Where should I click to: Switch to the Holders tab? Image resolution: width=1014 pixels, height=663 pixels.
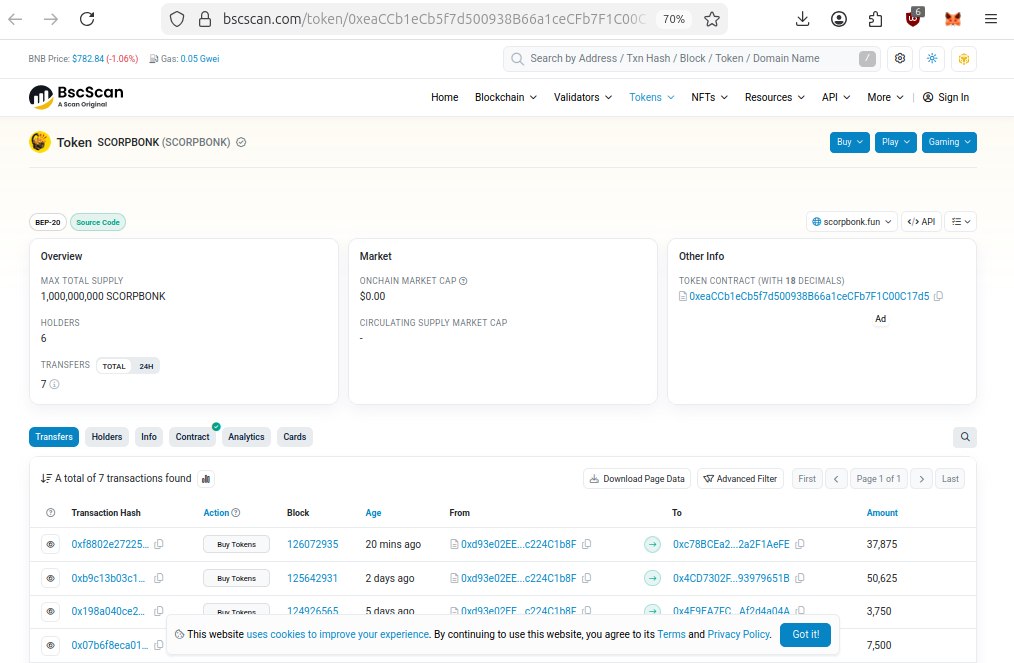[x=107, y=437]
